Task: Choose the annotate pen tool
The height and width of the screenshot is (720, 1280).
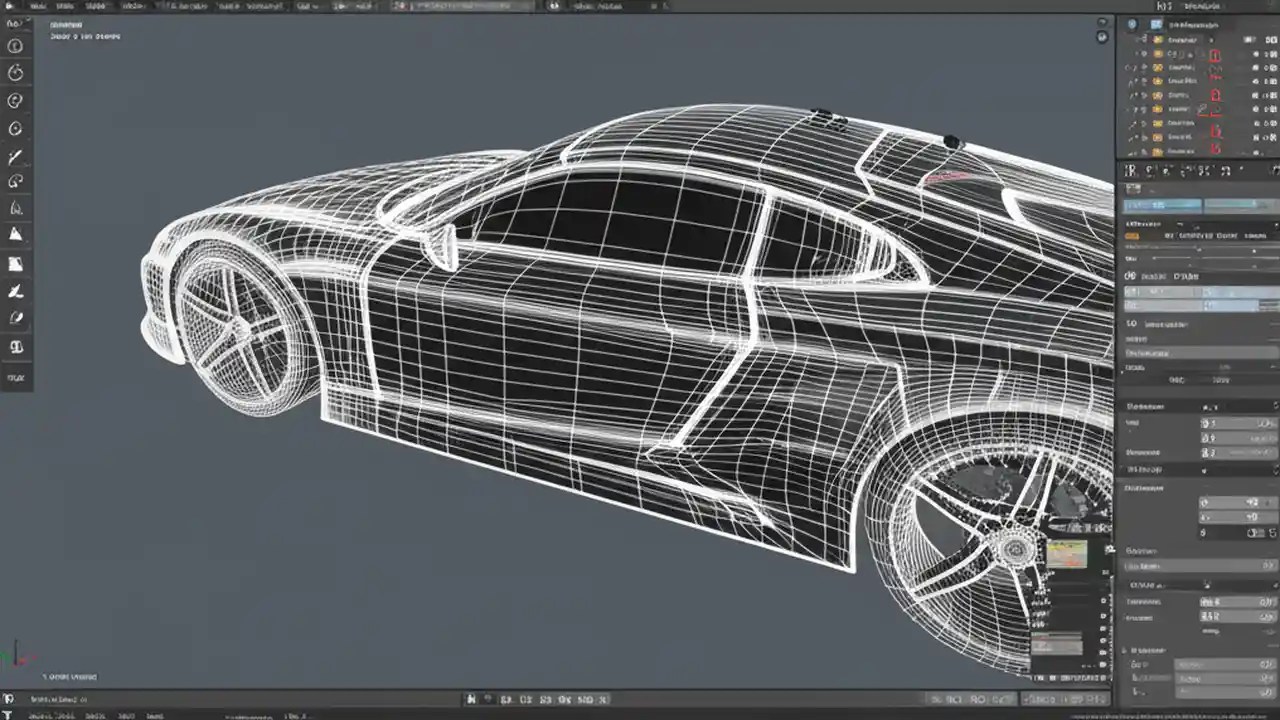Action: [15, 155]
